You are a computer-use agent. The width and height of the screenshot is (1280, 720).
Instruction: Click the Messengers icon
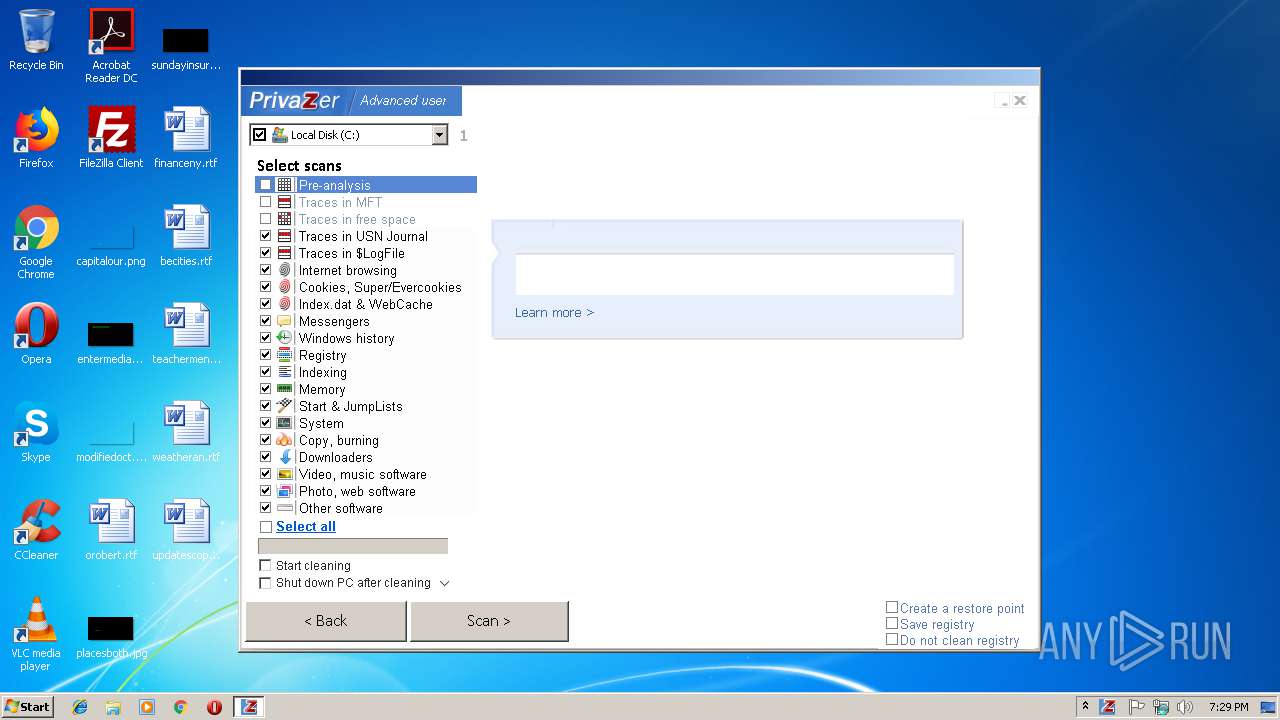[285, 321]
